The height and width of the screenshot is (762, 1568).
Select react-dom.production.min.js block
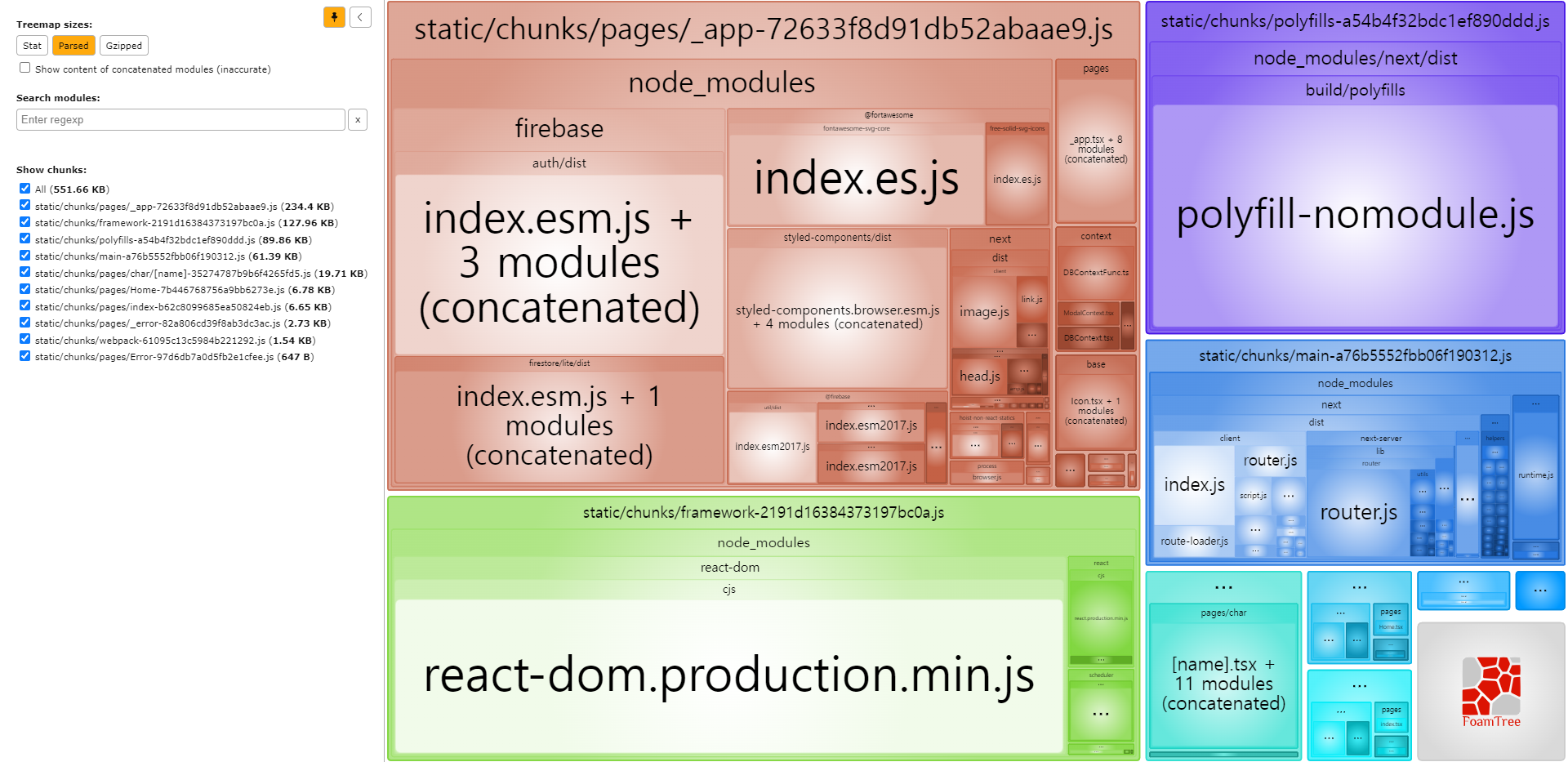[x=729, y=676]
